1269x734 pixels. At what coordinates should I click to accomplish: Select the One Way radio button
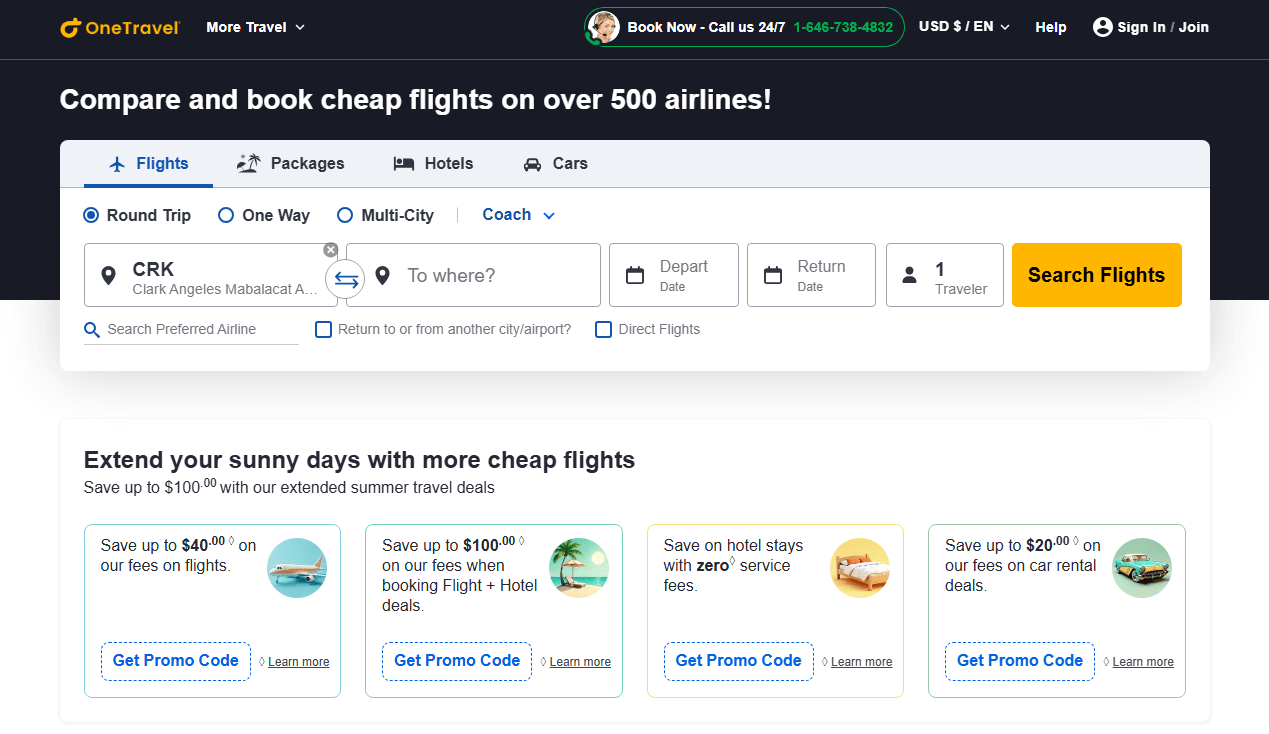(226, 215)
